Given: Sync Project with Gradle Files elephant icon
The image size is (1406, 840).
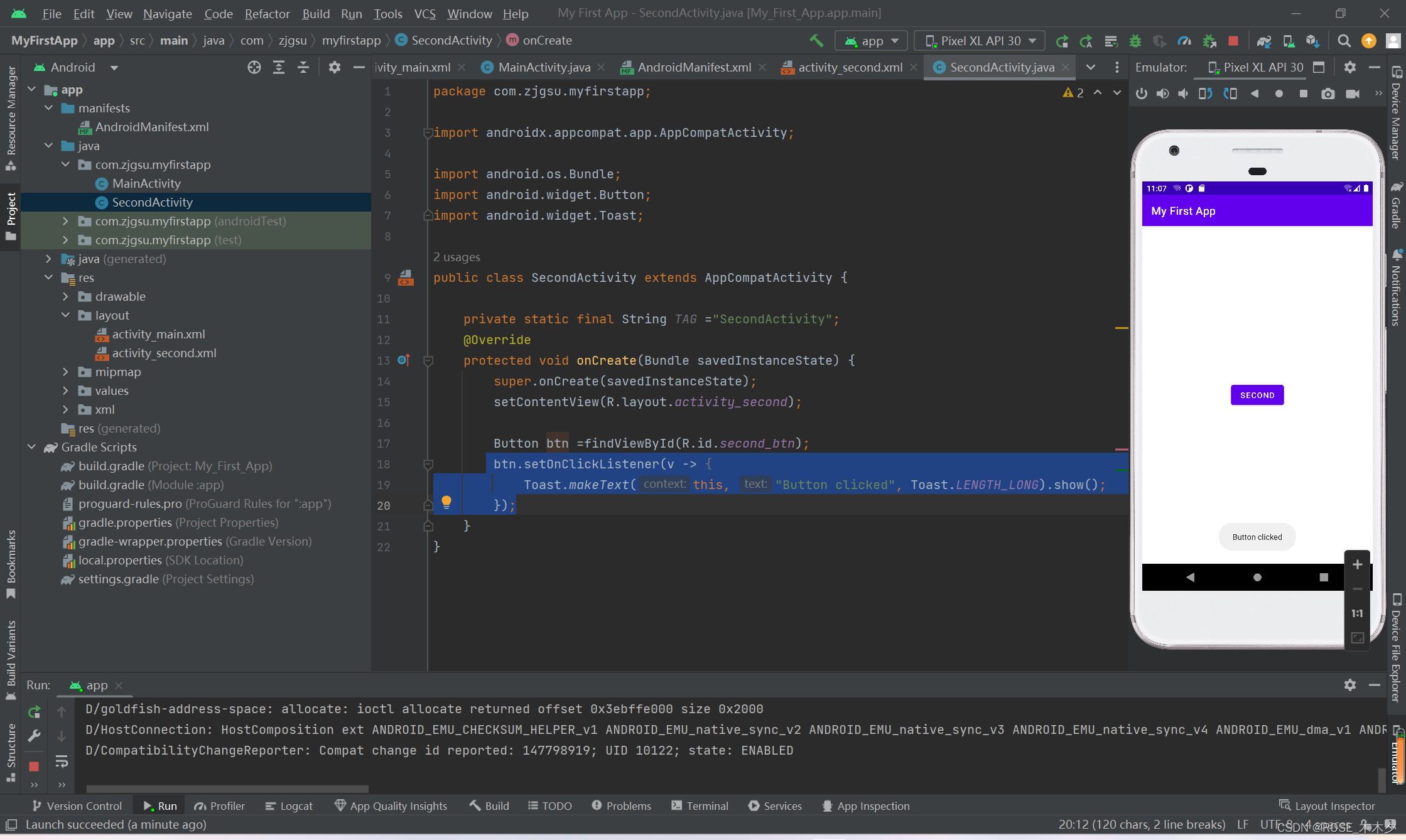Looking at the screenshot, I should [x=1263, y=41].
